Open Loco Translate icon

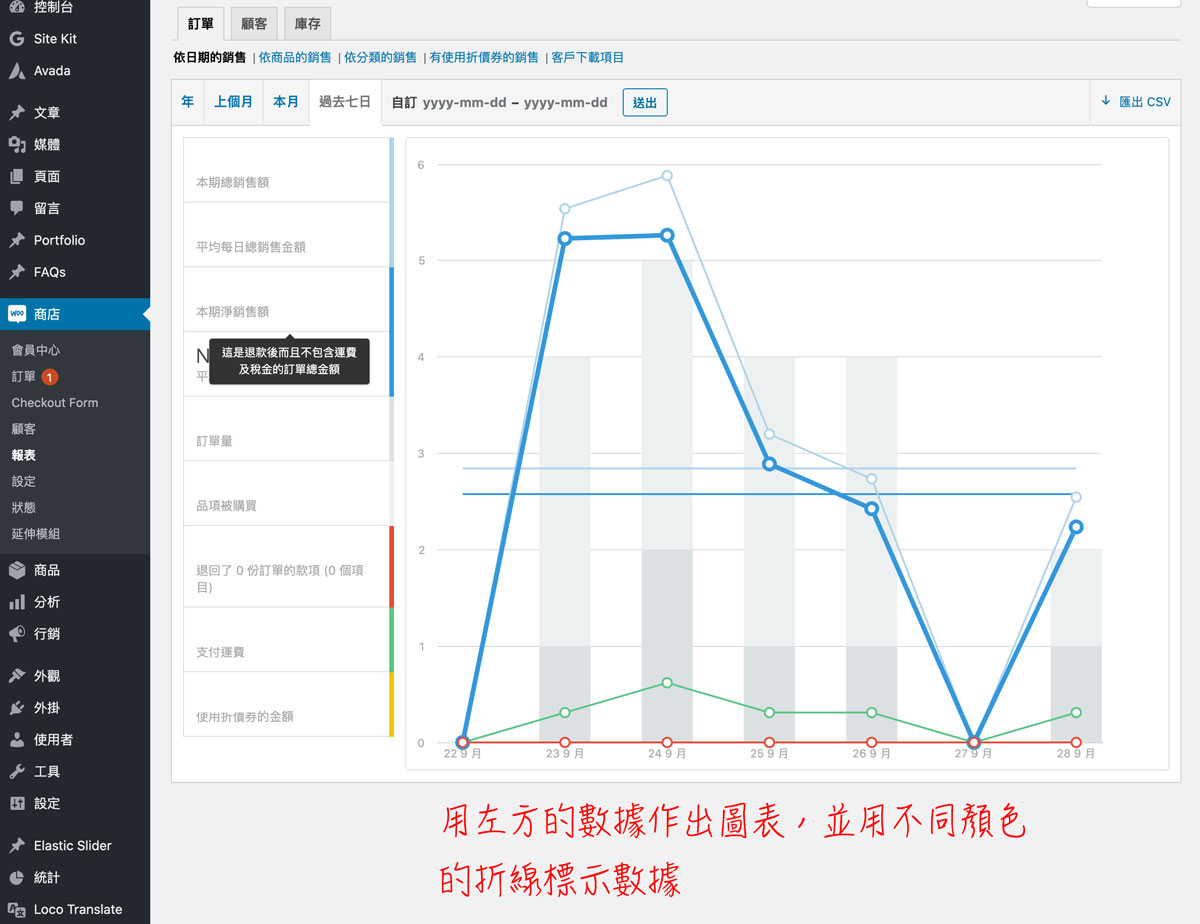(17, 910)
